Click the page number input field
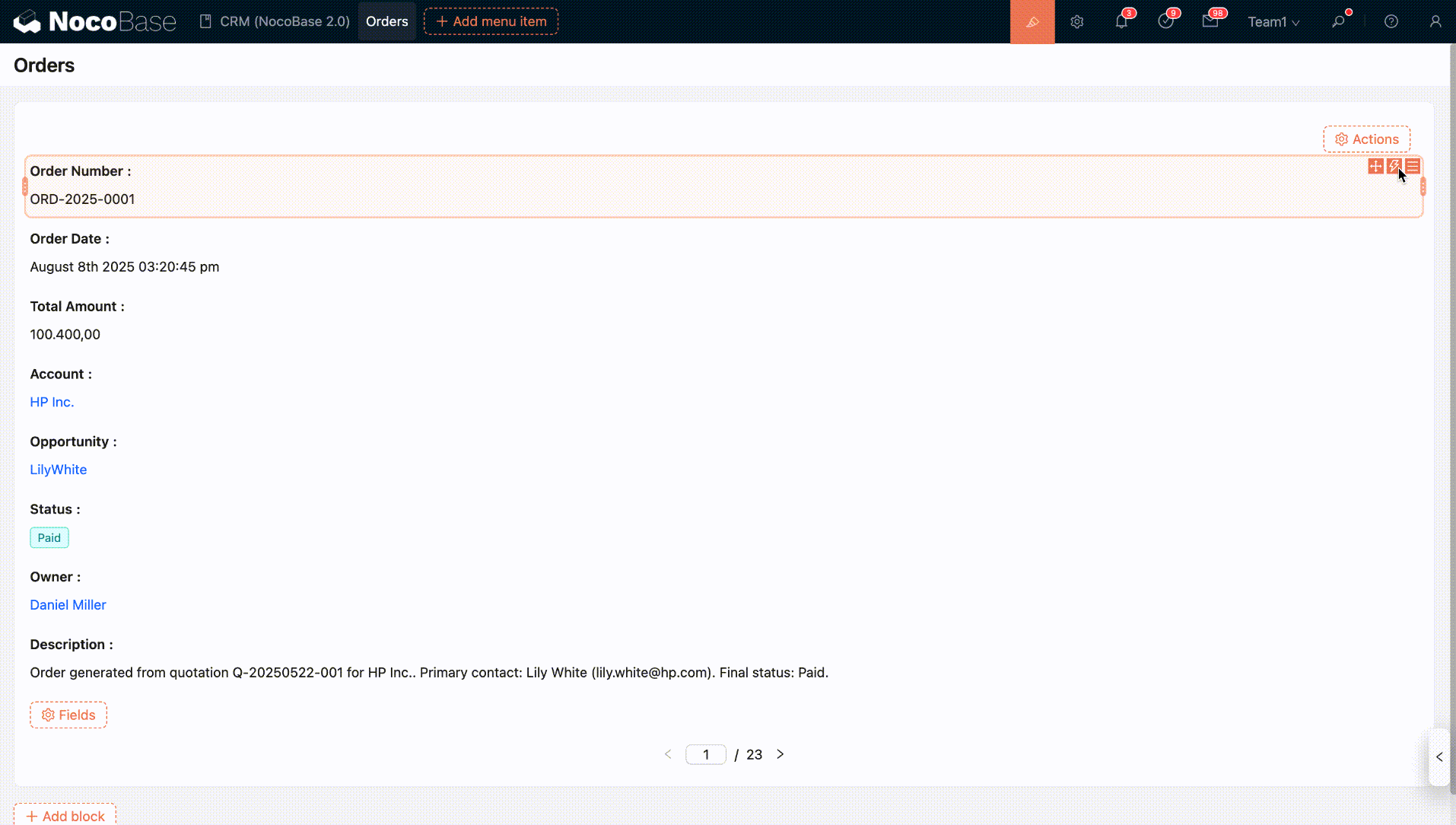Screen dimensions: 1456x825 click(x=705, y=754)
